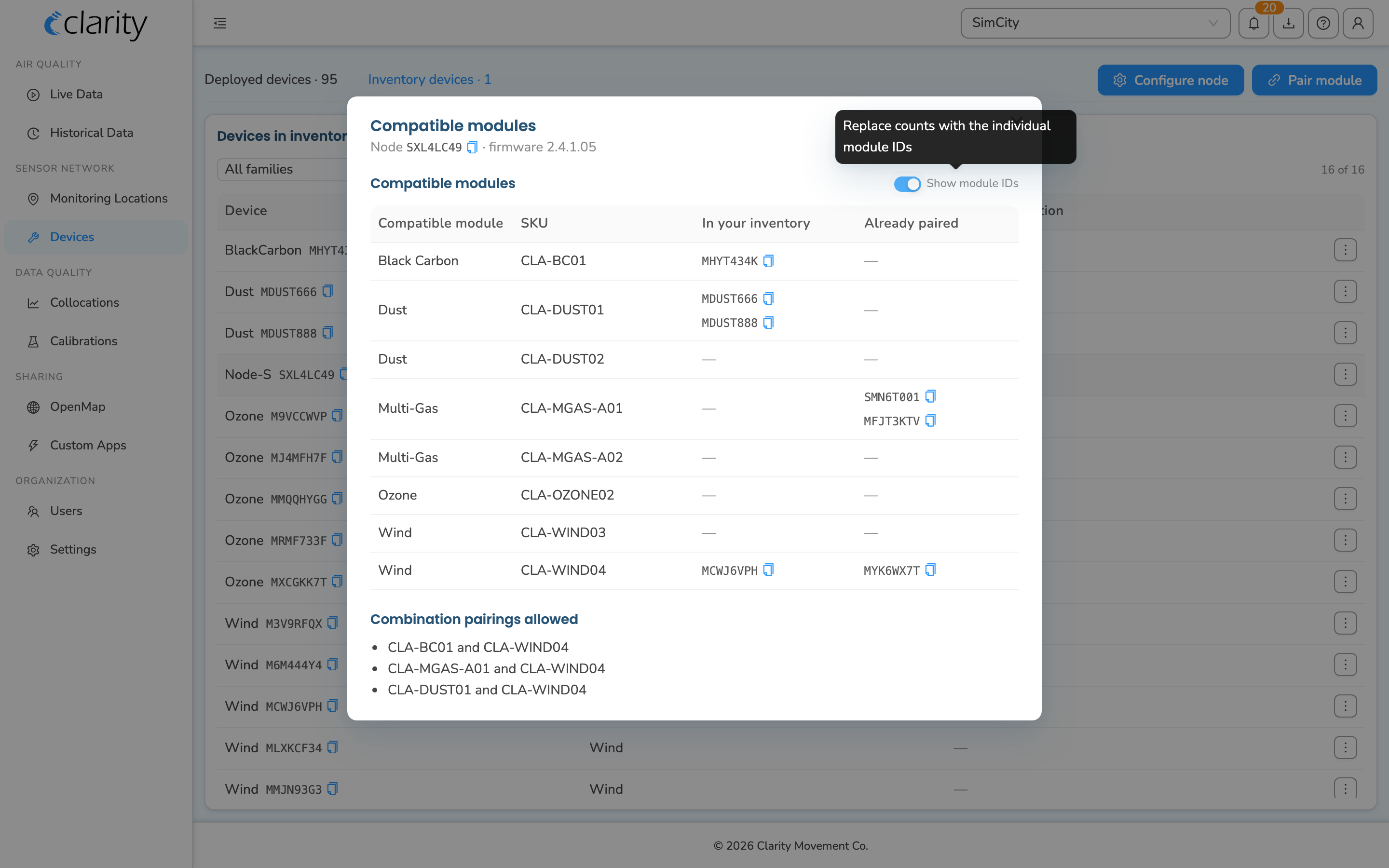This screenshot has width=1389, height=868.
Task: Go to Live Data page
Action: pos(96,94)
